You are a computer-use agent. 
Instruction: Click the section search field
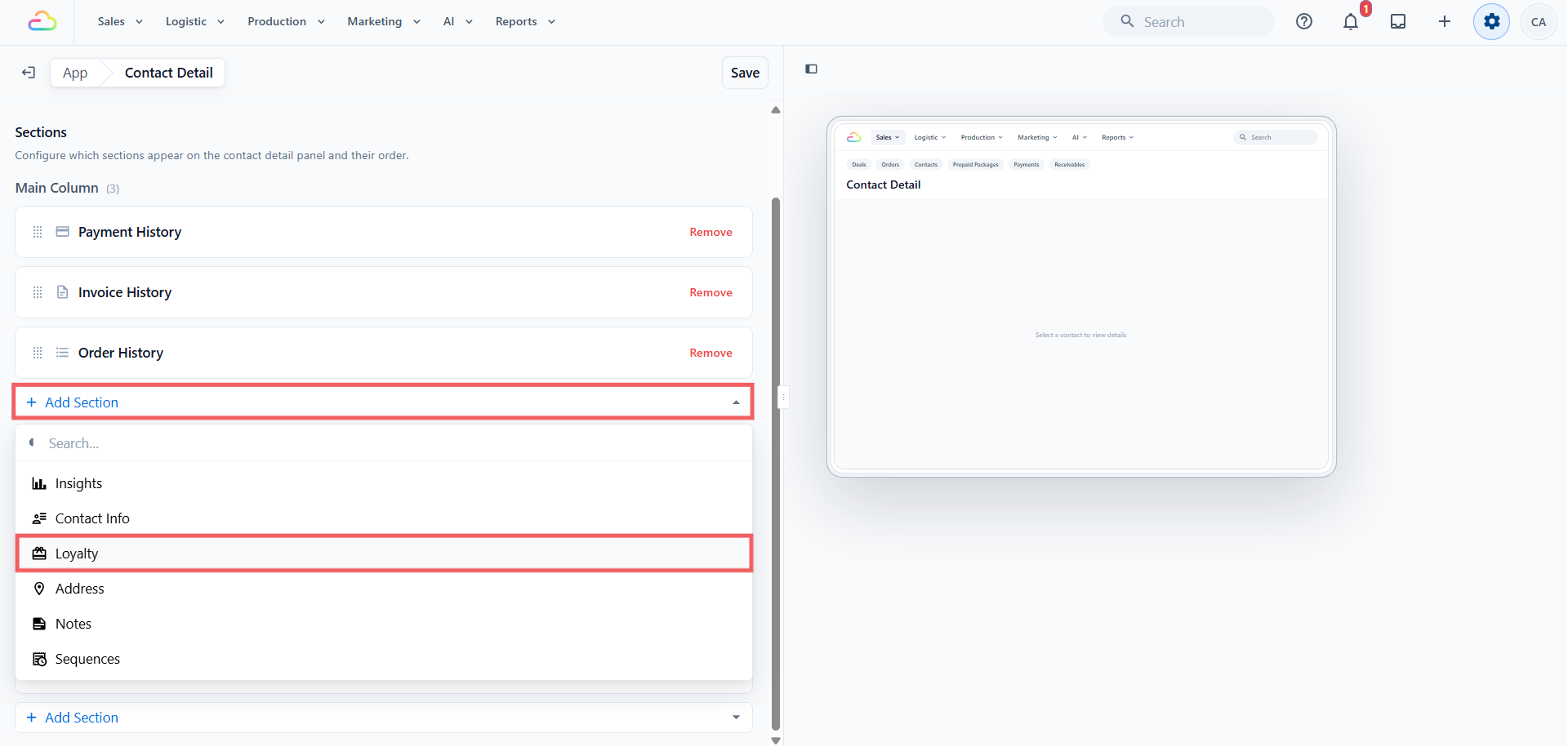click(383, 443)
